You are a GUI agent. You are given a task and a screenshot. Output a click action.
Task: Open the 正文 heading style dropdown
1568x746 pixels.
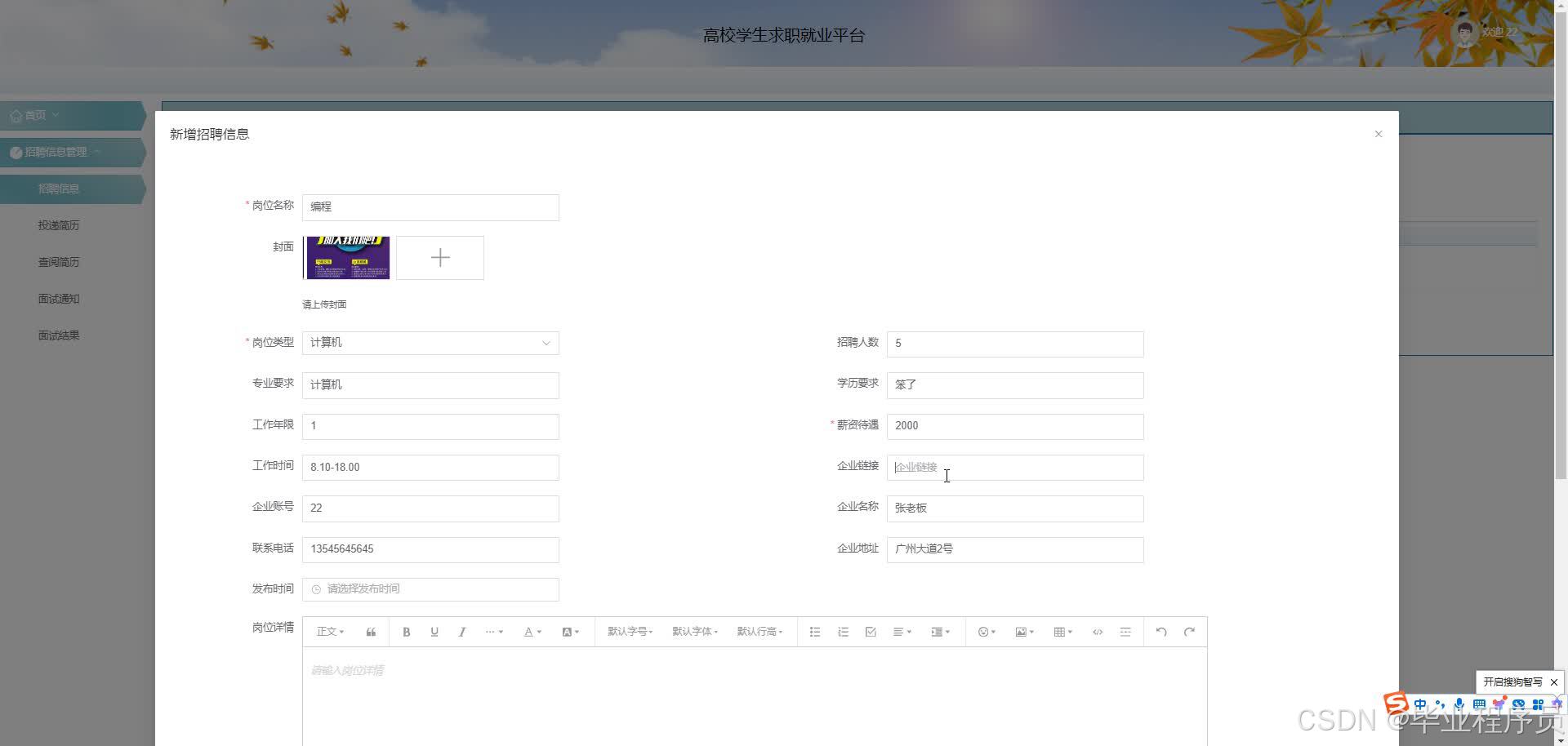pyautogui.click(x=330, y=632)
